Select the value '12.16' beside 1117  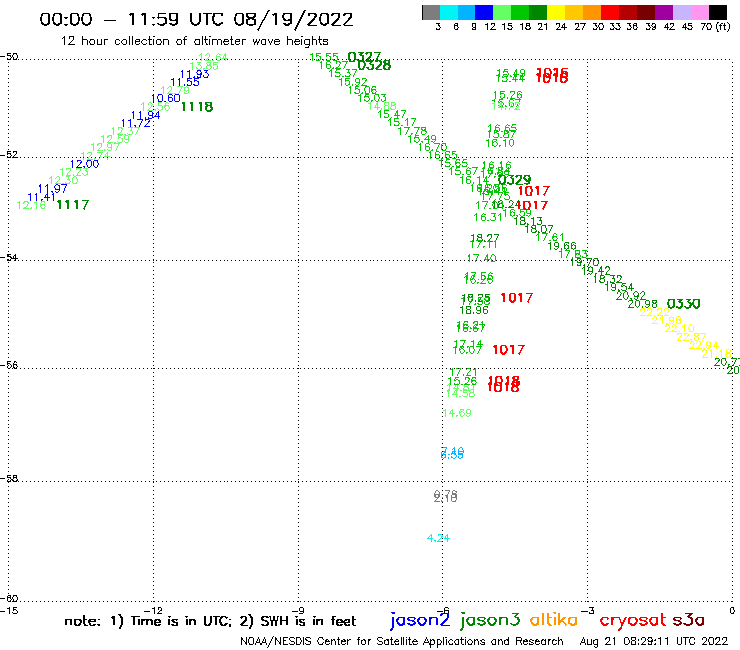click(x=31, y=205)
